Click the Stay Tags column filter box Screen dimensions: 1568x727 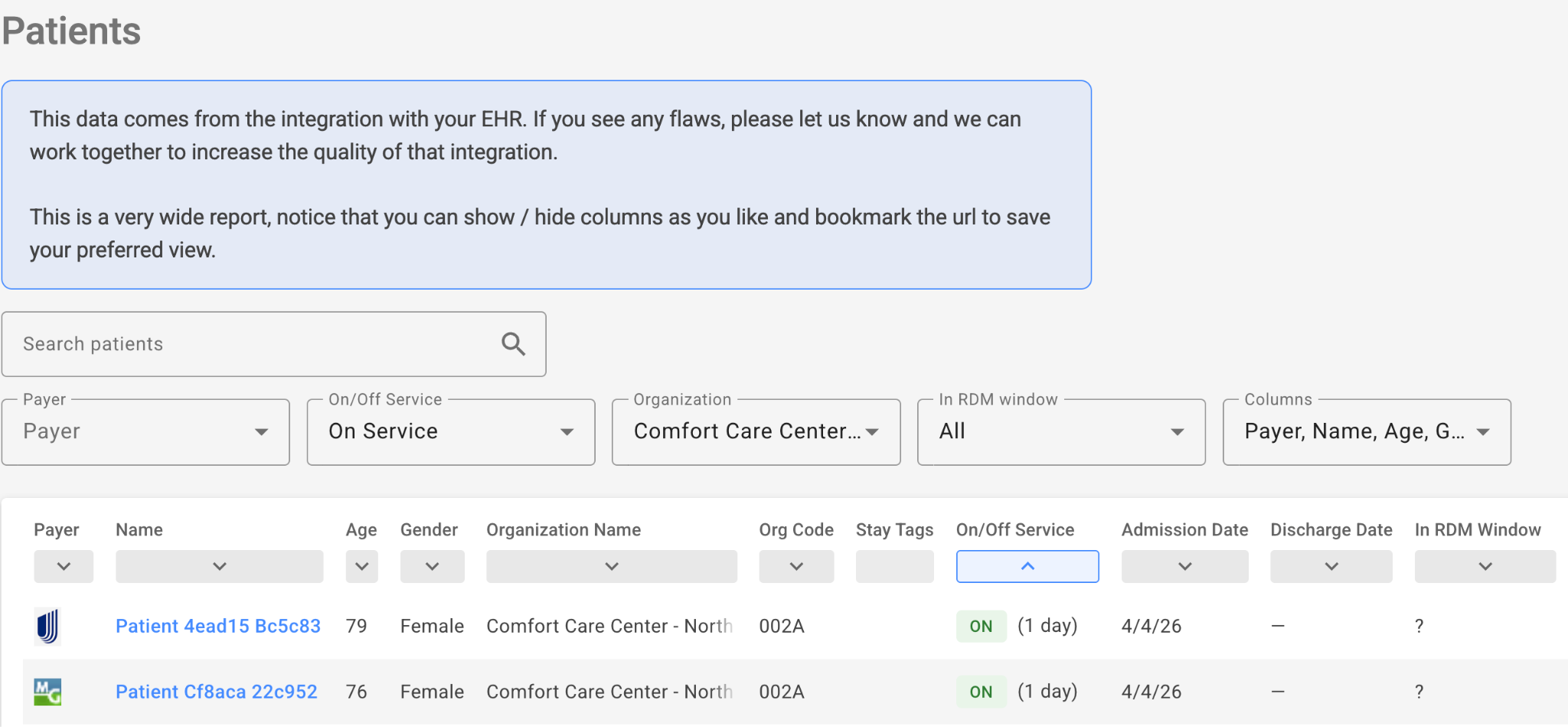pyautogui.click(x=894, y=566)
